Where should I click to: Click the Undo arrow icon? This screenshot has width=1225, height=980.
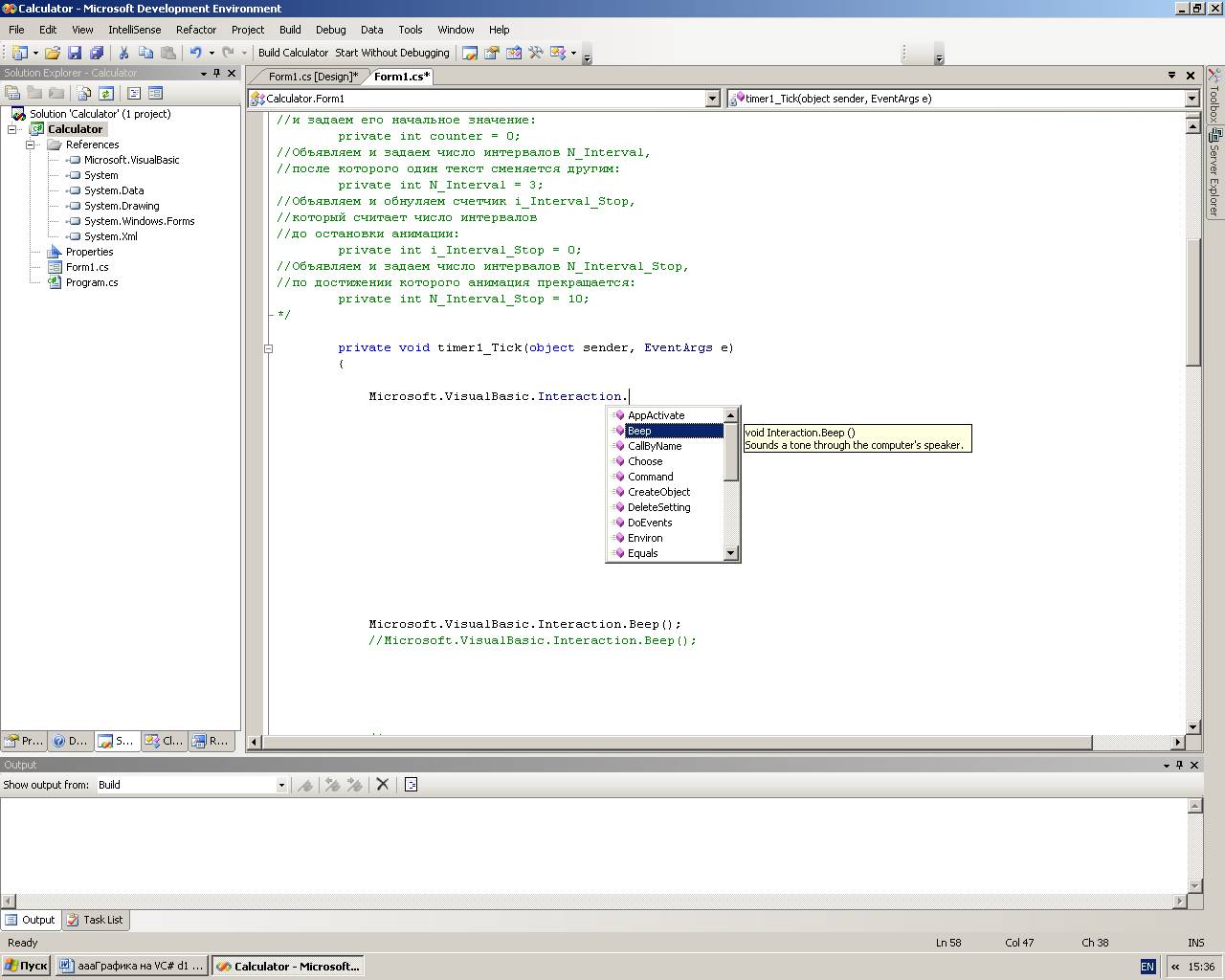pos(195,53)
